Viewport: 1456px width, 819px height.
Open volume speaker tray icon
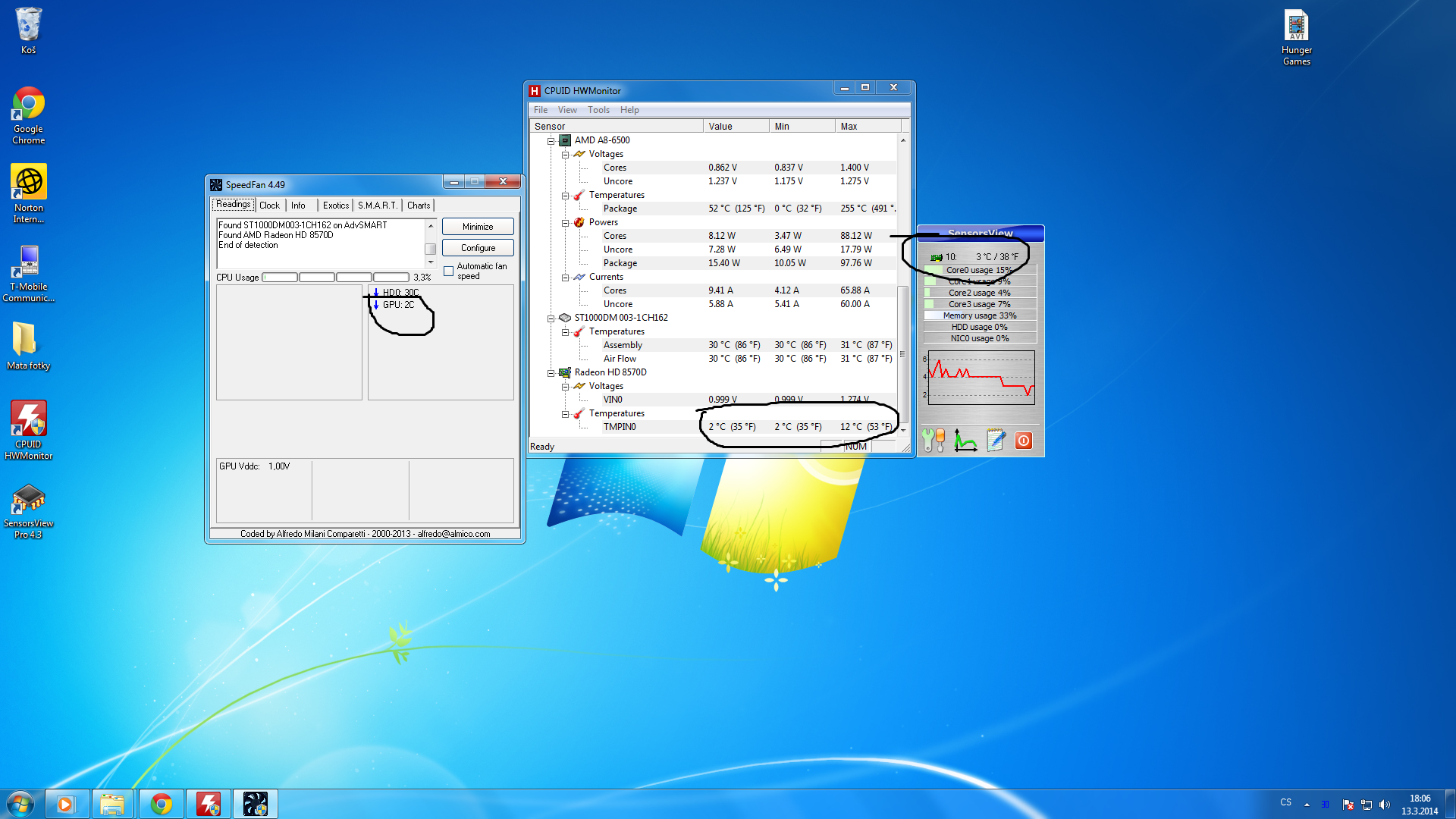click(x=1385, y=805)
